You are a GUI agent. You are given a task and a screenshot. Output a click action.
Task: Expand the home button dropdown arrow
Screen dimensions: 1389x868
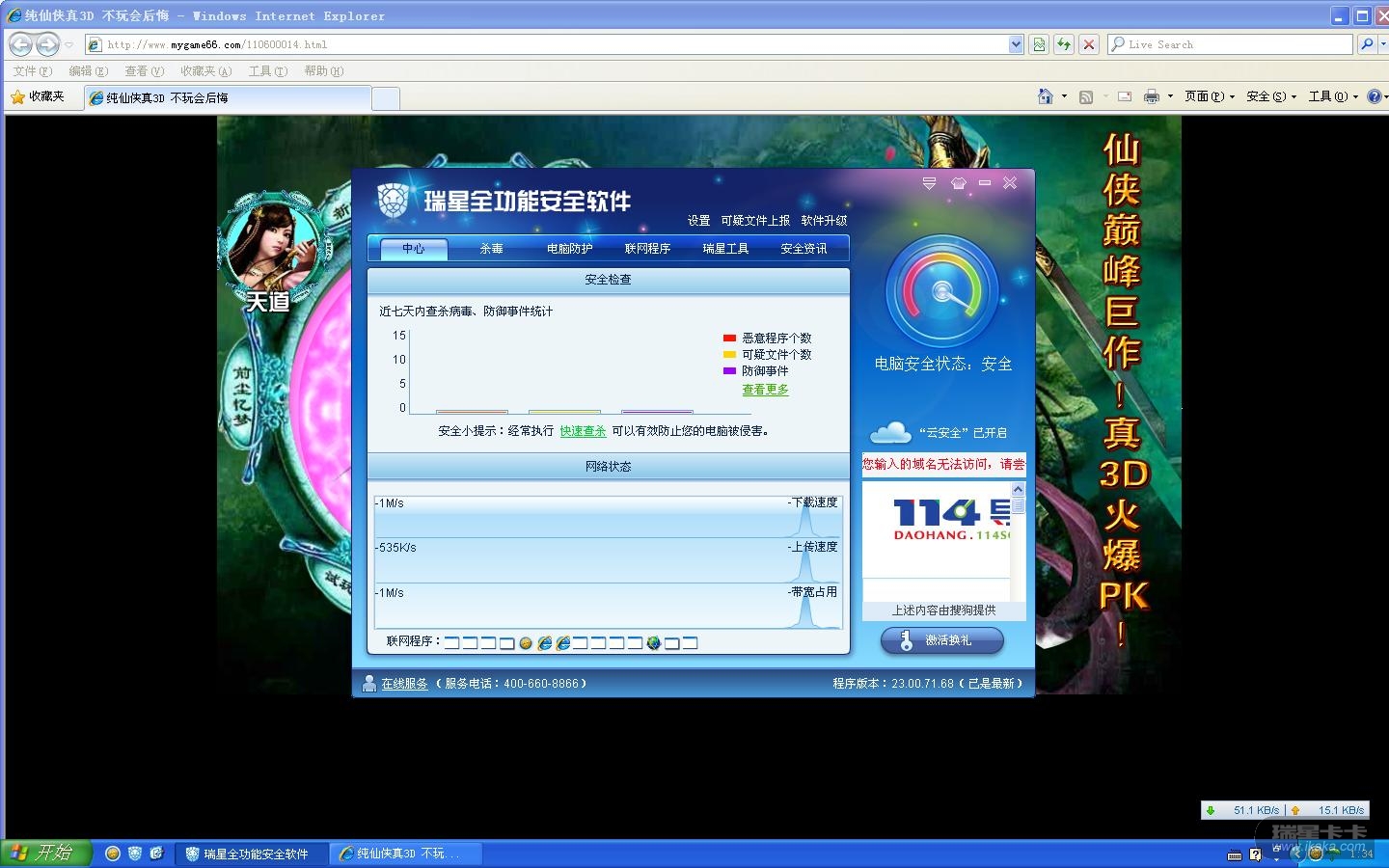1064,96
